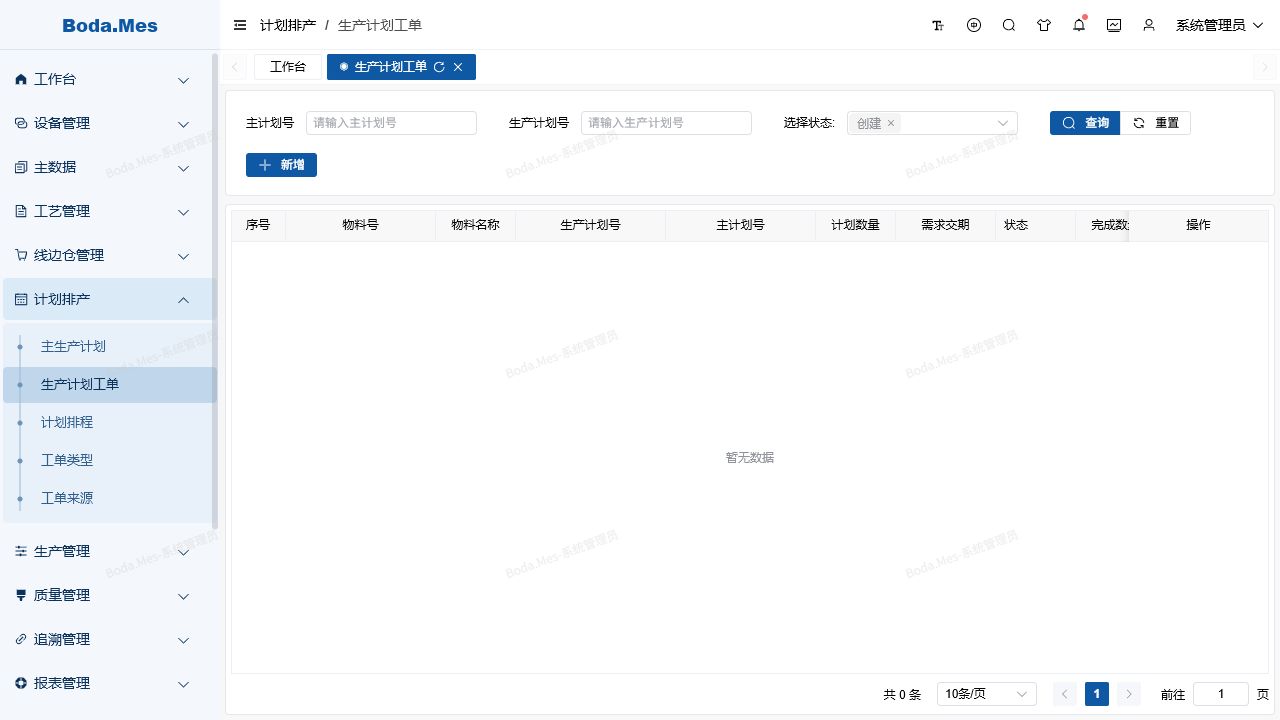Open the font size settings icon
Screen dimensions: 1280x720
click(x=938, y=25)
